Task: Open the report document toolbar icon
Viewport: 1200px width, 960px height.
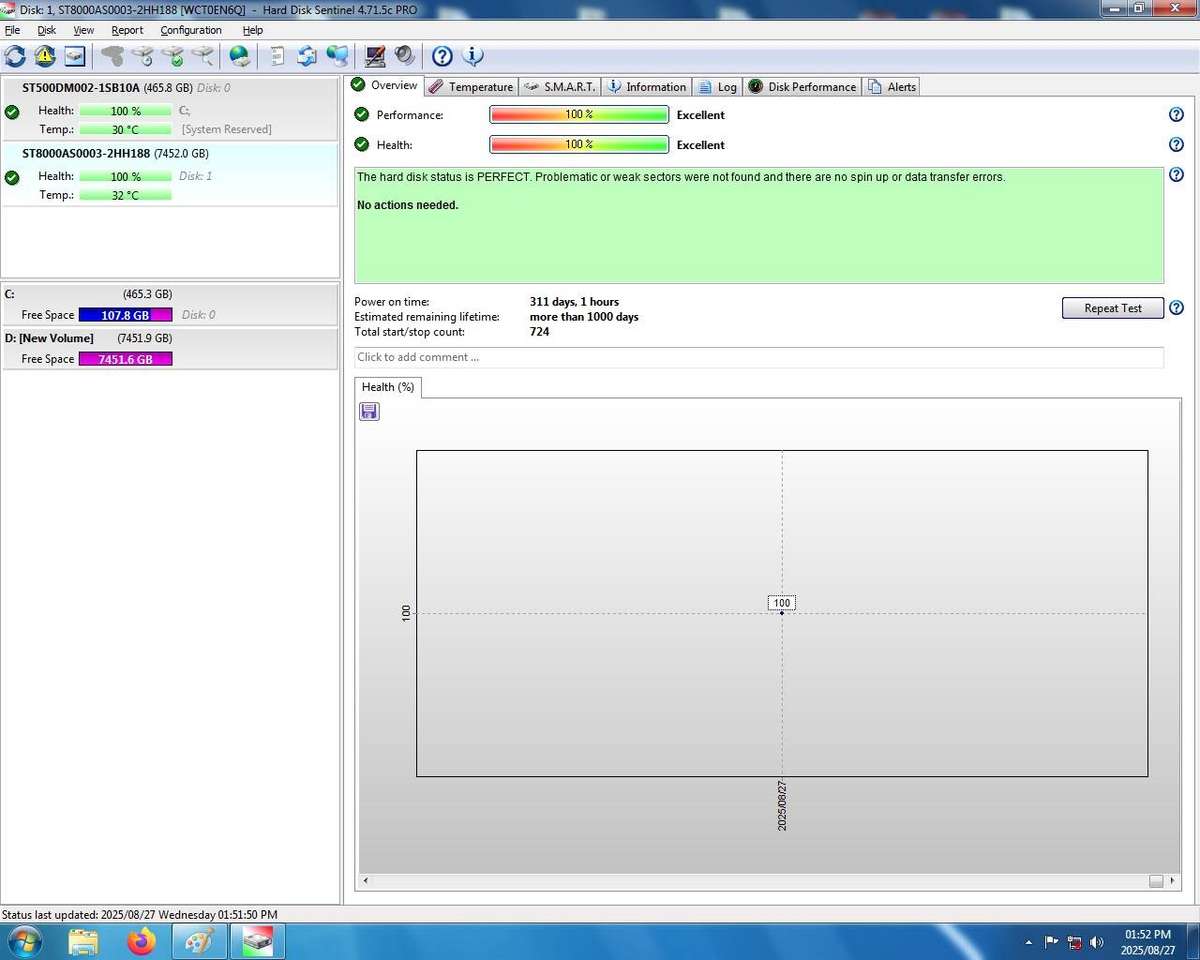Action: click(278, 56)
